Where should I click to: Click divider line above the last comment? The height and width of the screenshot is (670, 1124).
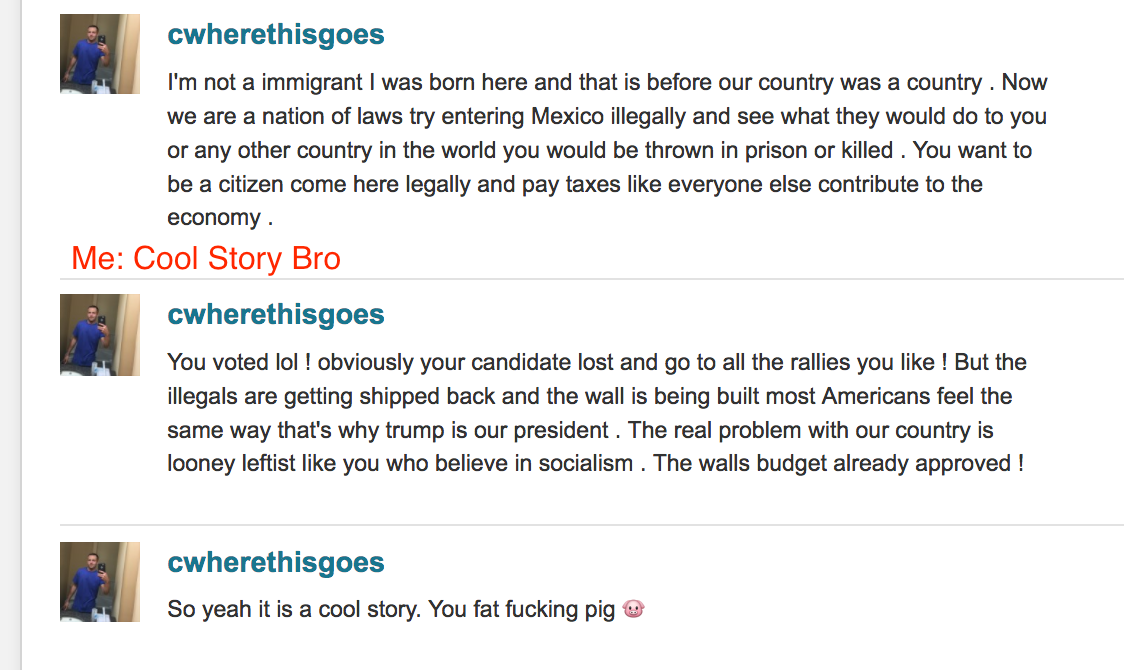tap(592, 525)
